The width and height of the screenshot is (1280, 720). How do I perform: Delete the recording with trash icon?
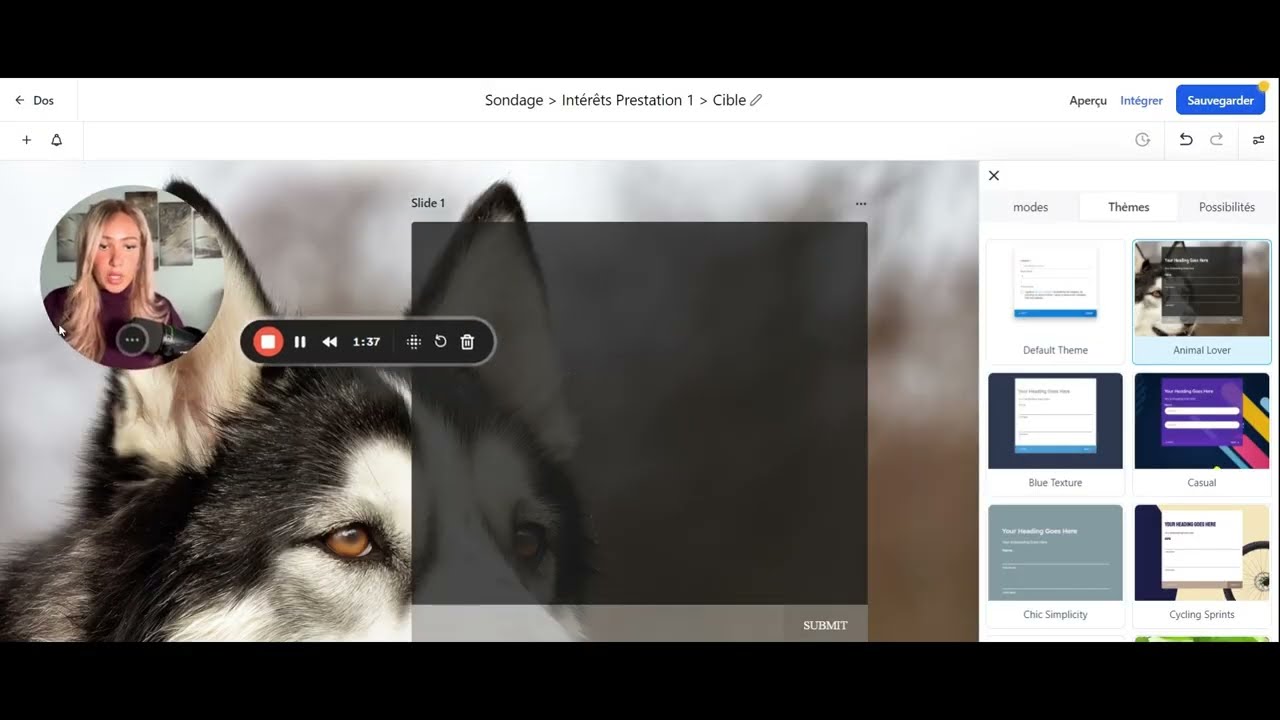click(x=467, y=342)
